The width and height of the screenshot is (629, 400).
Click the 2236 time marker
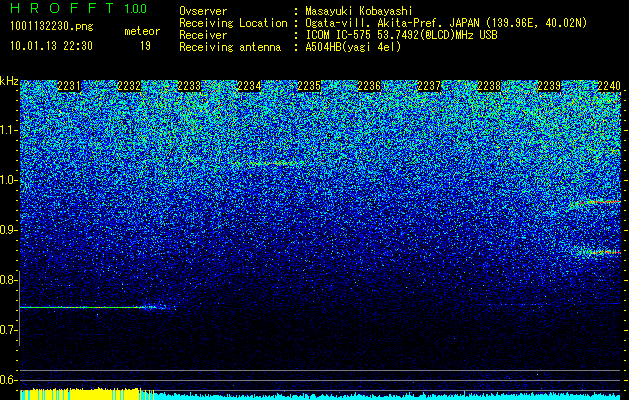coord(369,86)
